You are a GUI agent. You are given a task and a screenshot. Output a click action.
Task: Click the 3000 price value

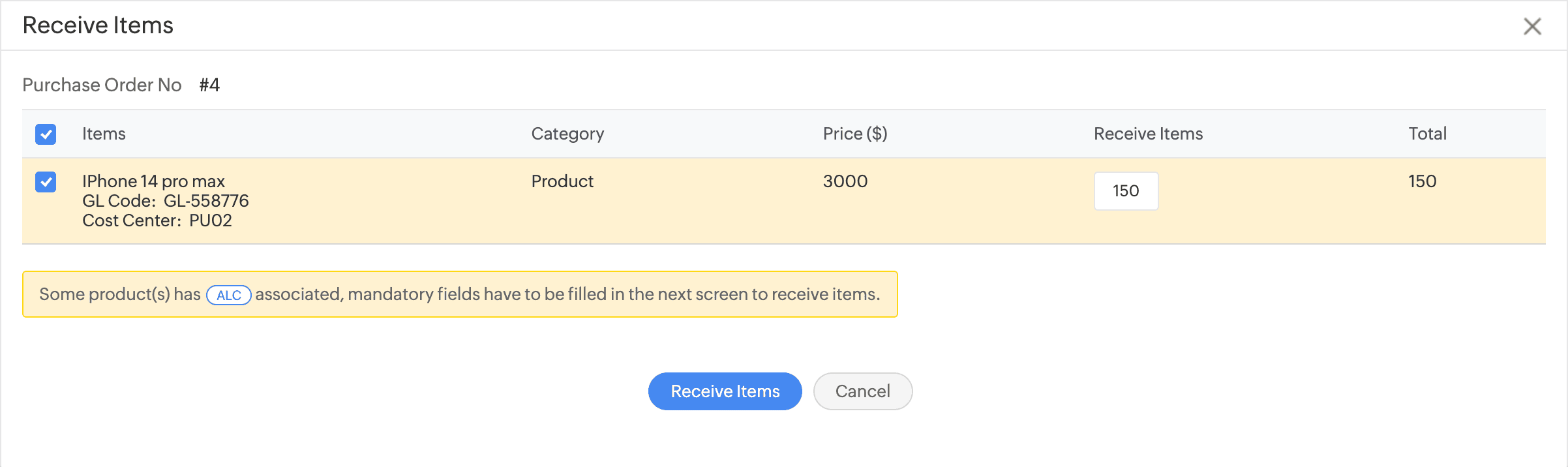845,181
